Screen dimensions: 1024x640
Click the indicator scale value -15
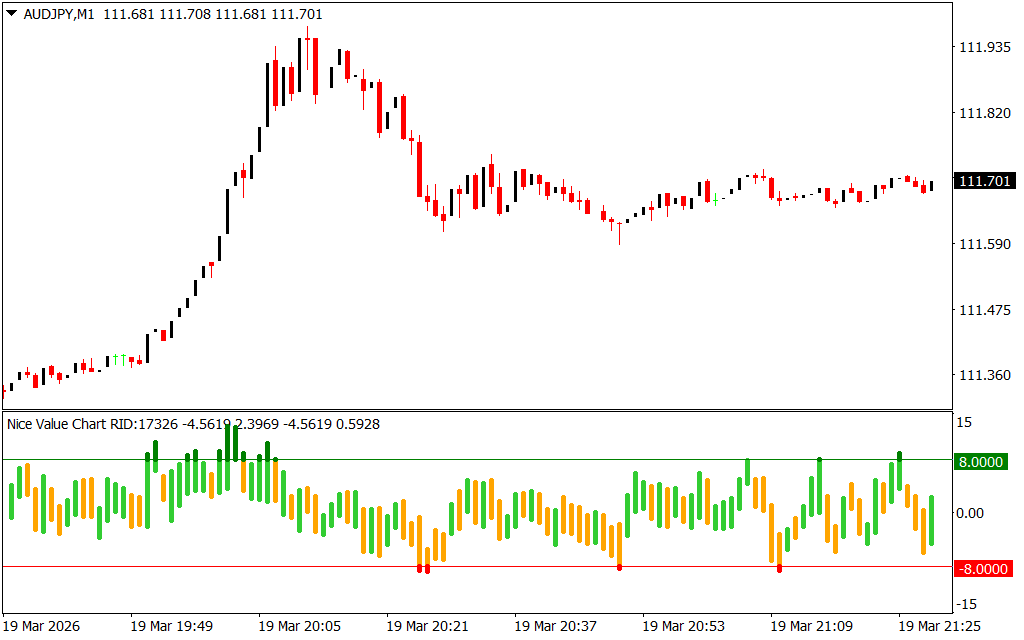pos(967,604)
